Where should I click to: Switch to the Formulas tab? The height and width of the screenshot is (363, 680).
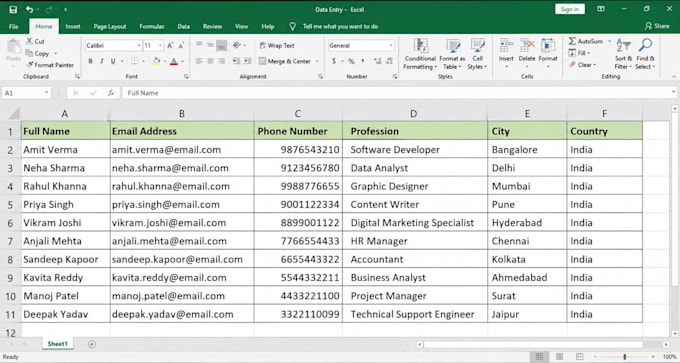coord(152,26)
